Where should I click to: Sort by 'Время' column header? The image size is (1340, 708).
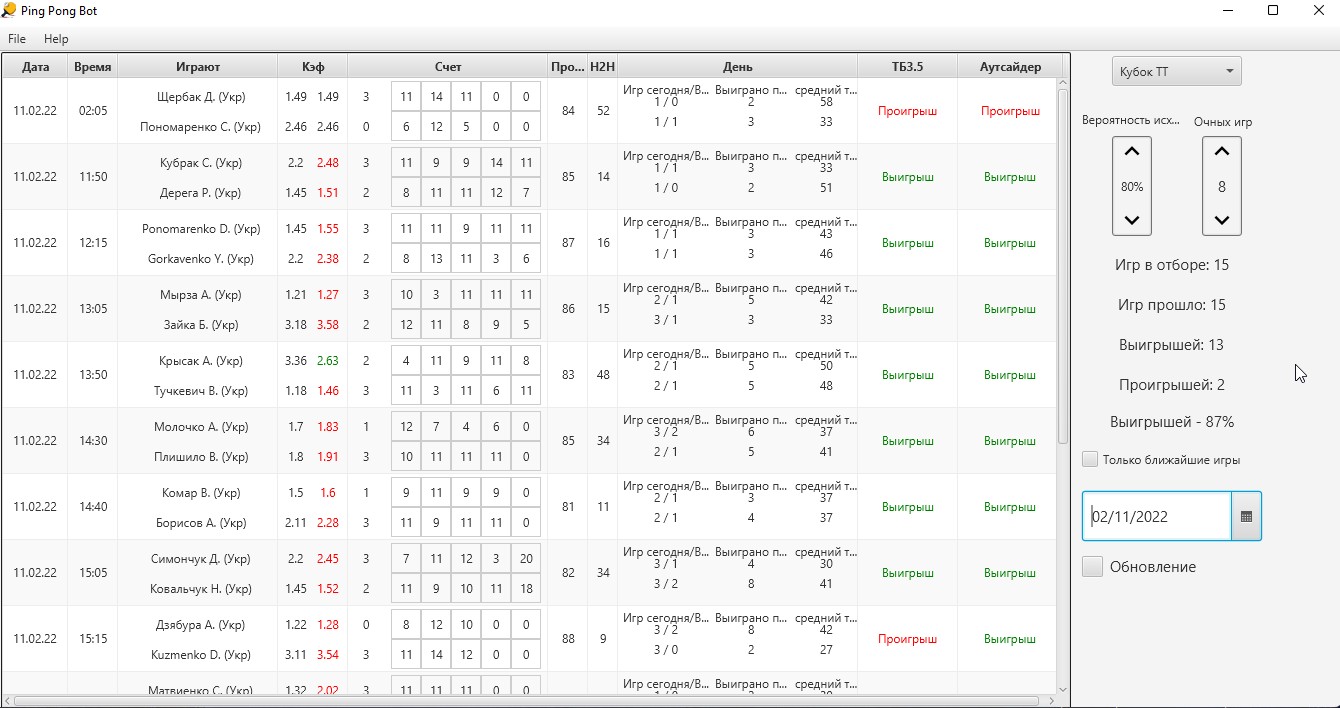(93, 67)
